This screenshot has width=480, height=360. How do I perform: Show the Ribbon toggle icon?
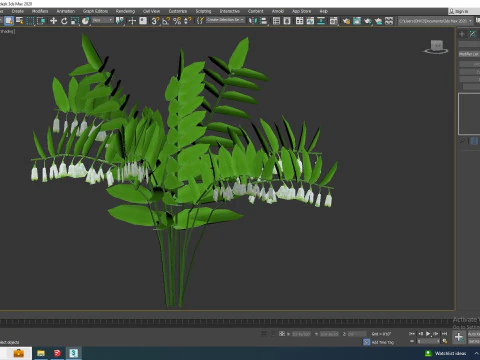[x=300, y=21]
